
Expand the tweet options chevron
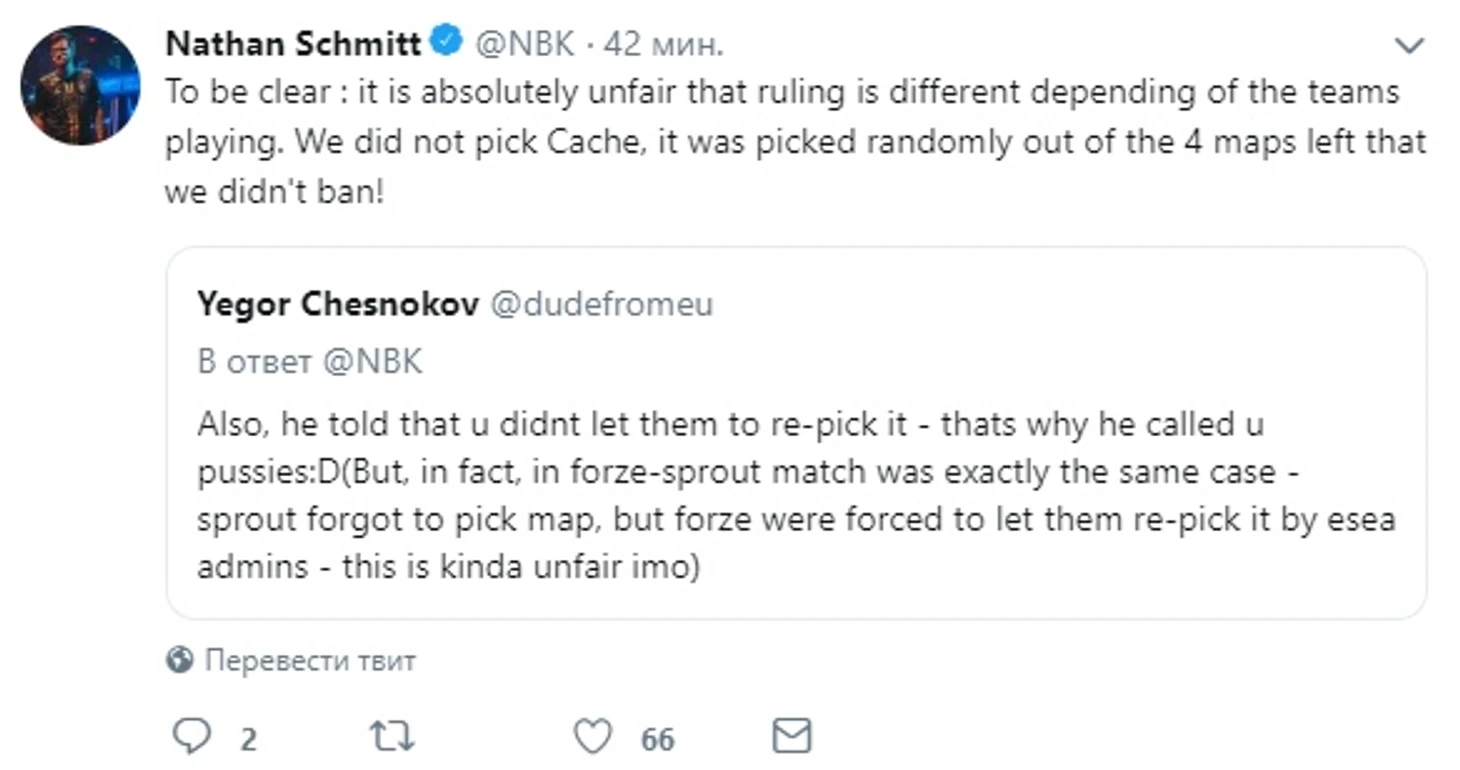[1408, 45]
